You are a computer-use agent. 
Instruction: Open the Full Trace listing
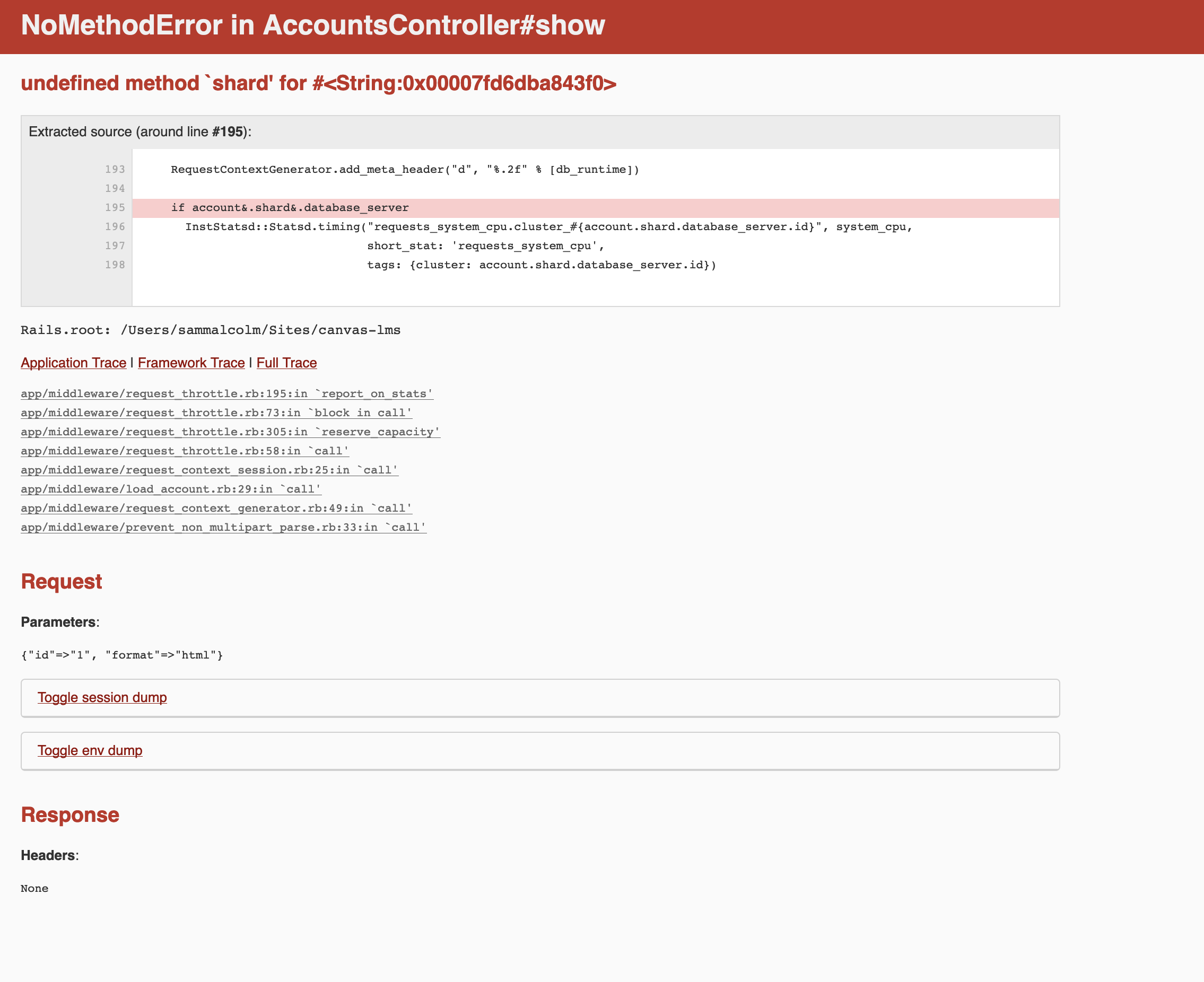pyautogui.click(x=286, y=363)
